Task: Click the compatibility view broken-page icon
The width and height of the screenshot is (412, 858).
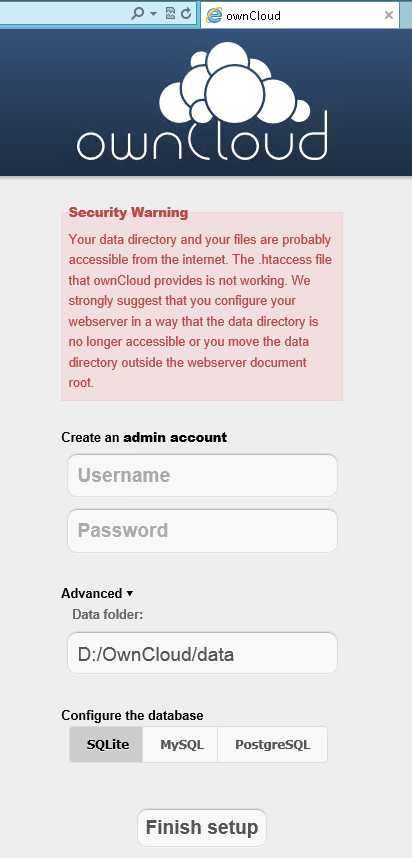Action: pyautogui.click(x=170, y=14)
